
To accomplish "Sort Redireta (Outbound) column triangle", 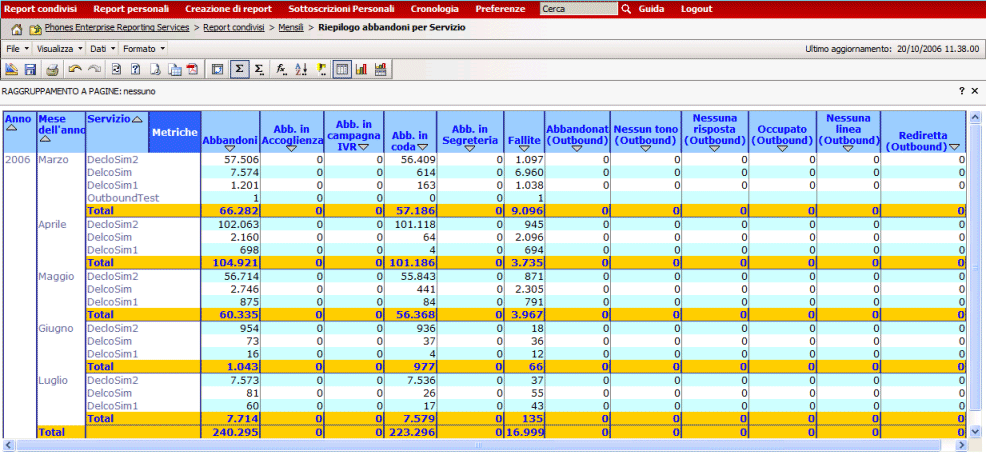I will point(955,147).
